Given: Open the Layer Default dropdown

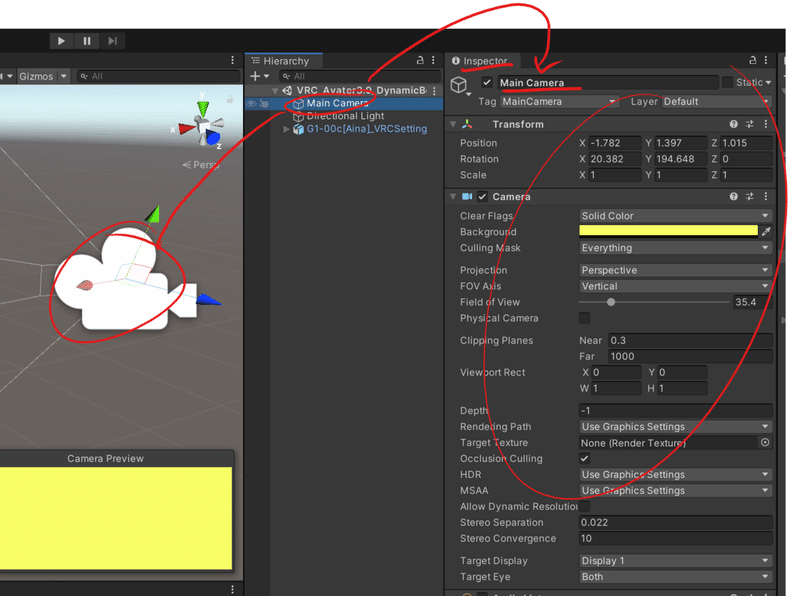Looking at the screenshot, I should [717, 102].
